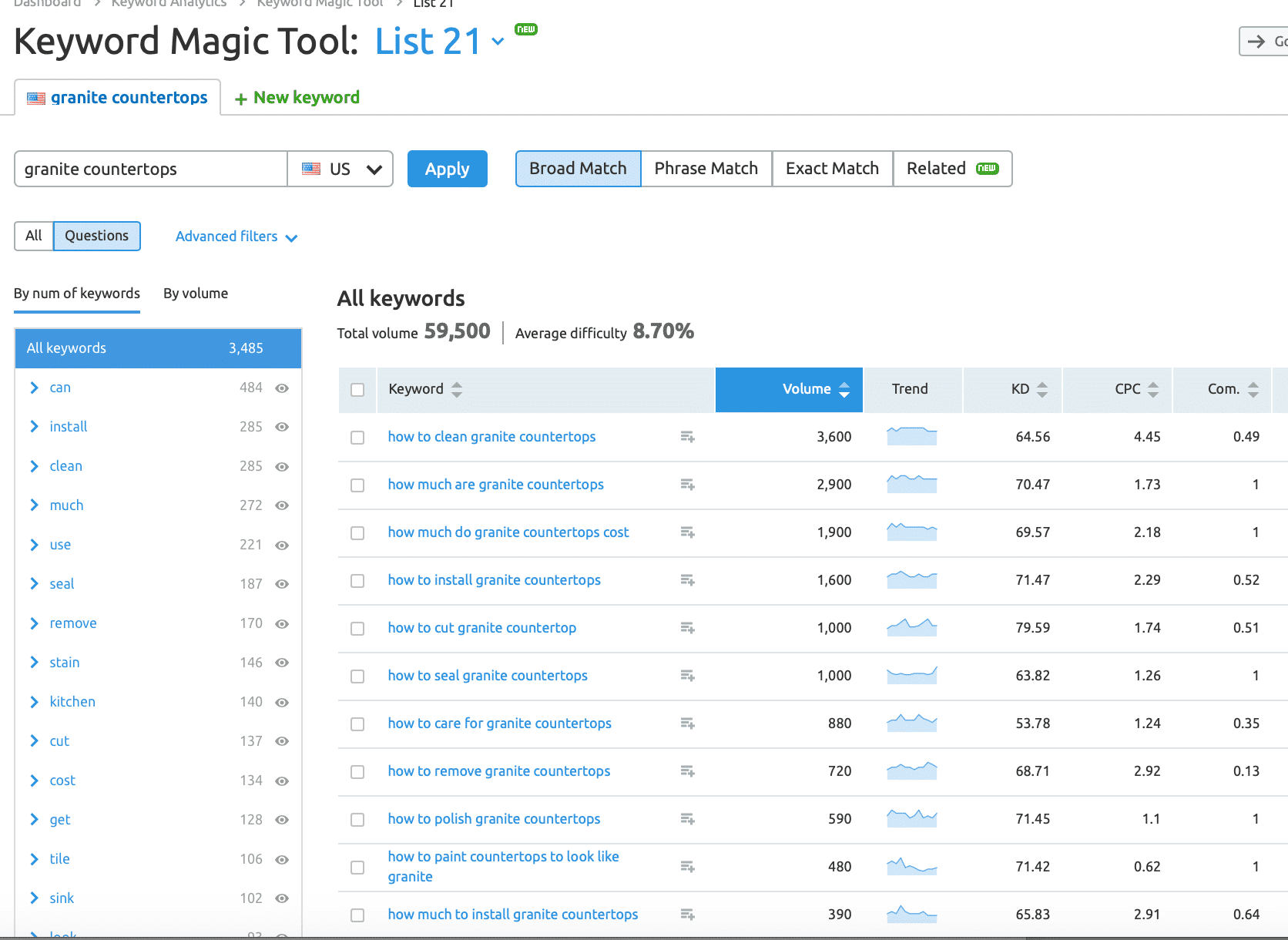
Task: Expand the 'install' keyword group
Action: coord(34,426)
